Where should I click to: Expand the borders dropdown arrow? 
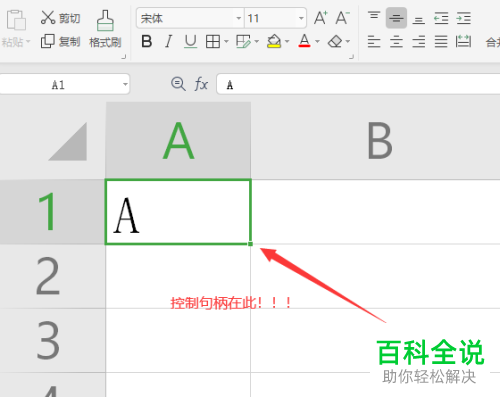(226, 42)
